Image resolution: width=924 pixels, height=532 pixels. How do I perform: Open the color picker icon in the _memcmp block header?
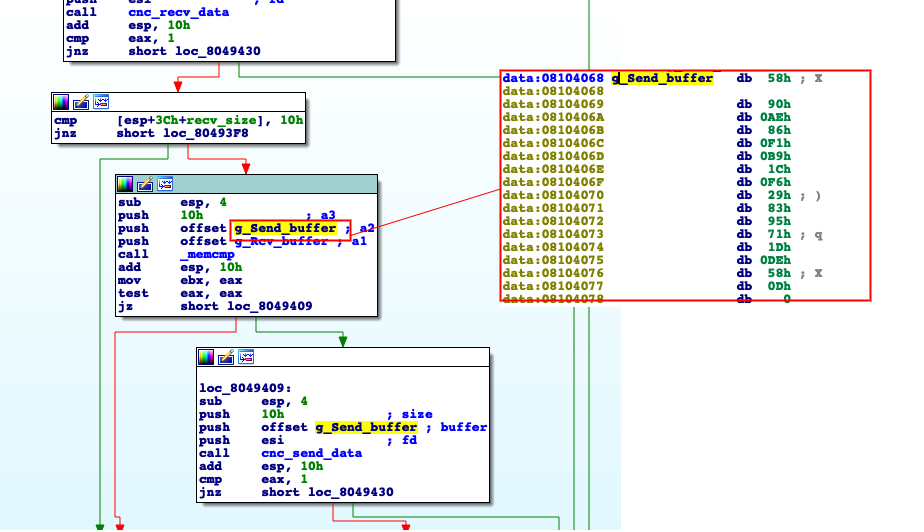(125, 184)
